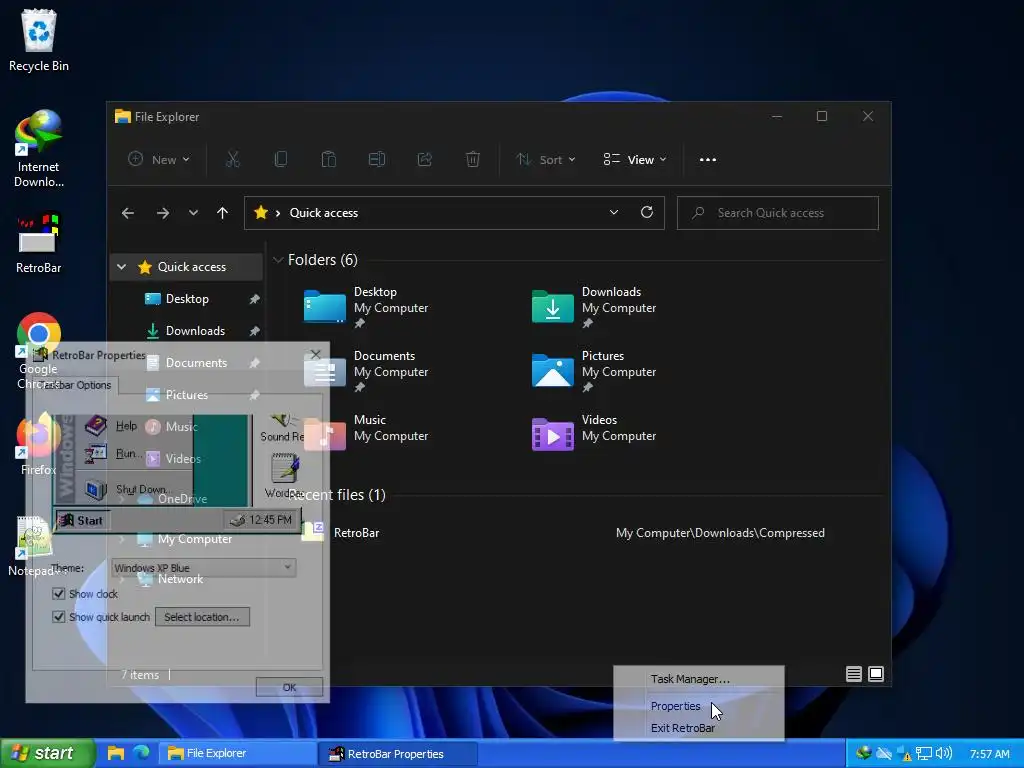The width and height of the screenshot is (1024, 768).
Task: Switch to the large icons view in status bar
Action: [876, 674]
